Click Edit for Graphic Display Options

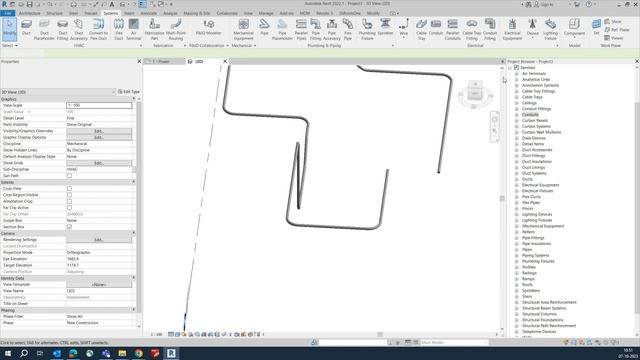(99, 138)
